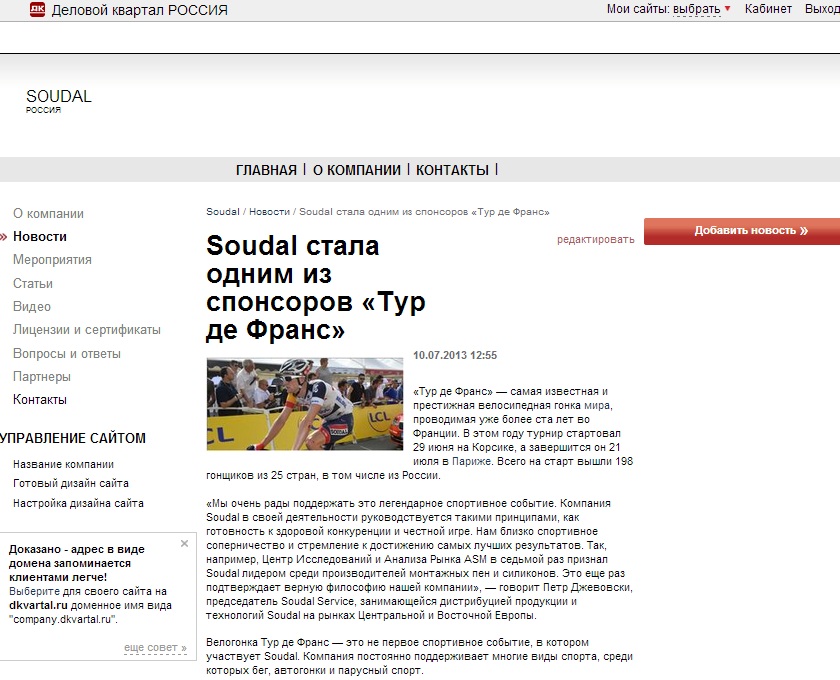Screen dimensions: 840x680
Task: Click the date 10.07.2013 12:55
Action: [x=455, y=355]
